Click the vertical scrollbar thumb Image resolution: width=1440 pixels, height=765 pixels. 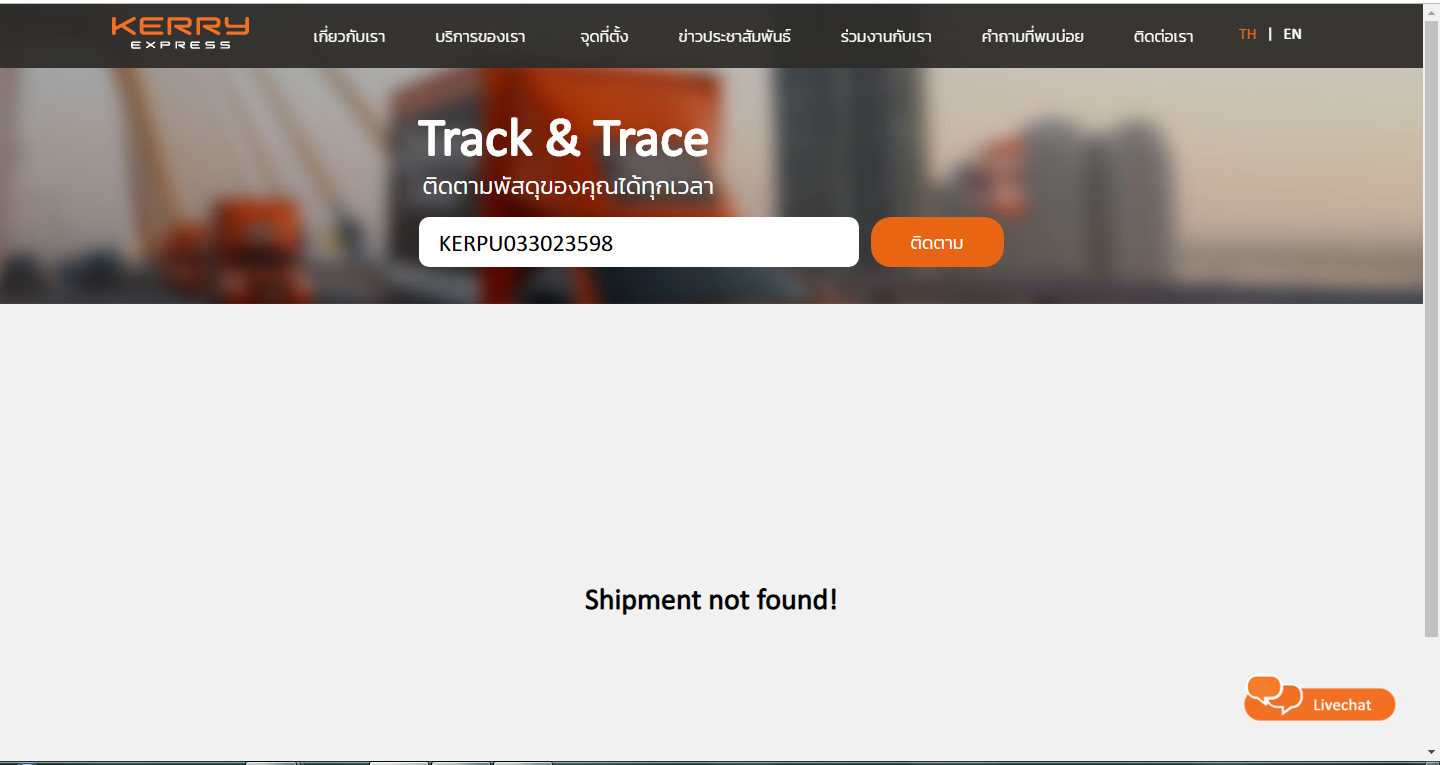click(x=1431, y=328)
